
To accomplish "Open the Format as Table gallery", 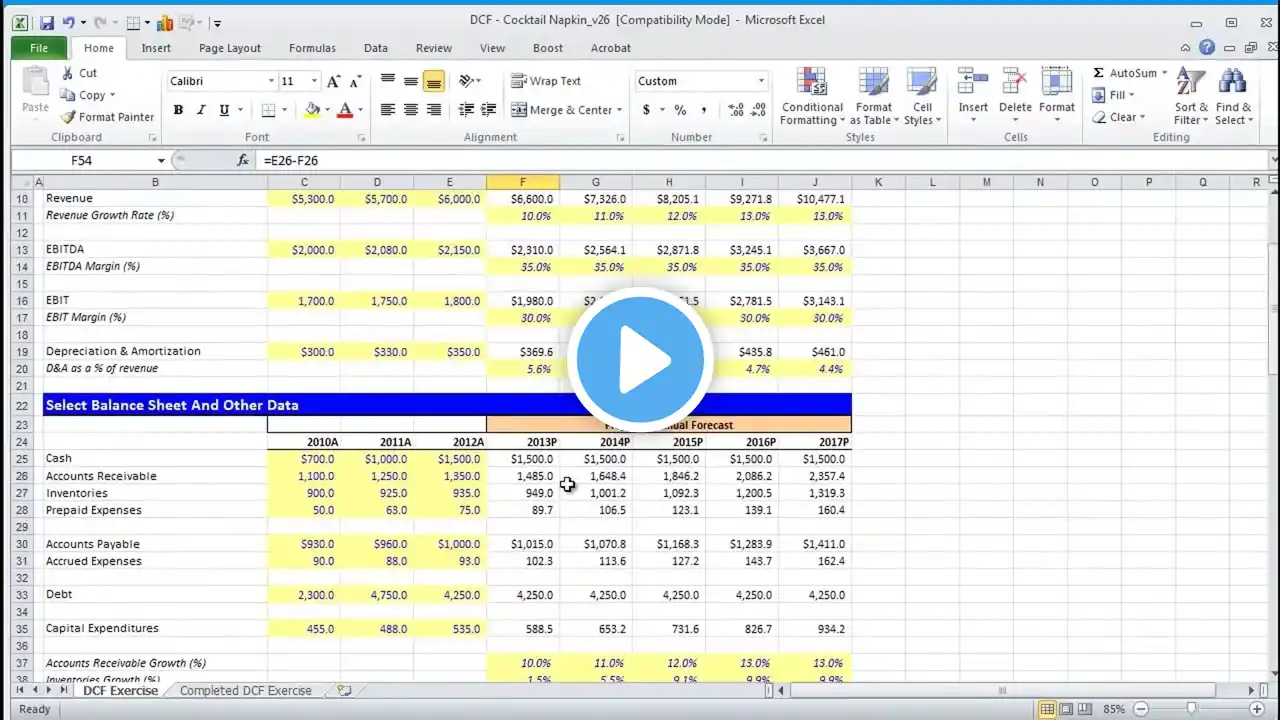I will point(873,96).
